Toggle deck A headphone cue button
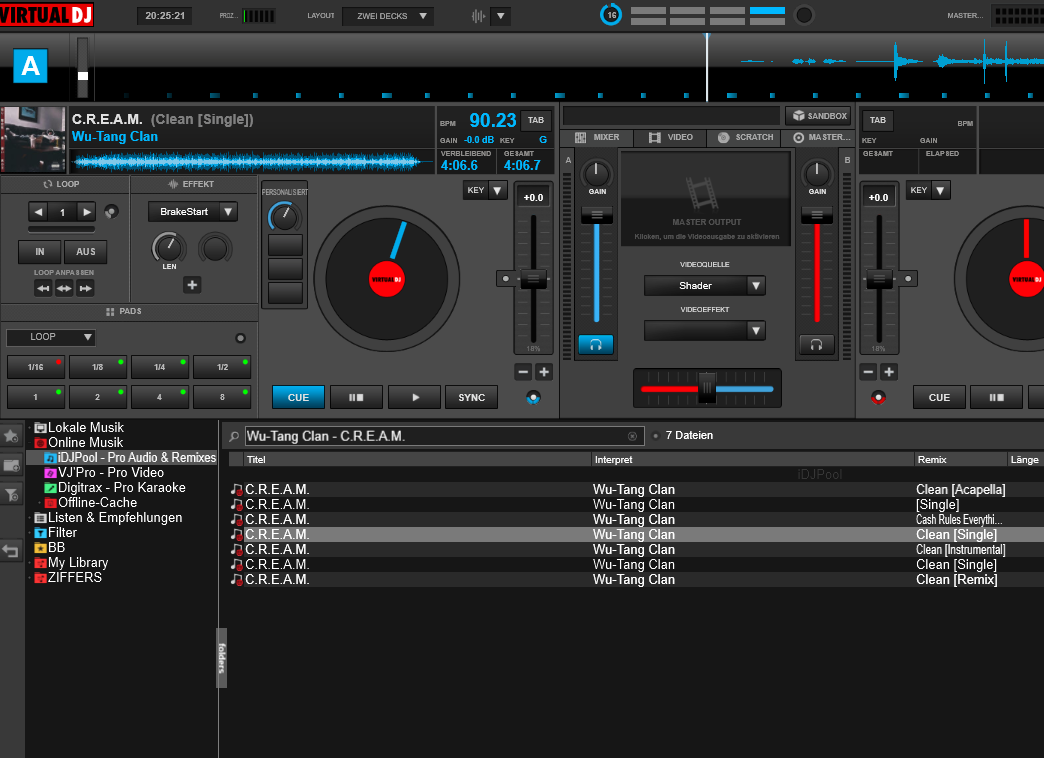This screenshot has width=1044, height=758. [596, 344]
